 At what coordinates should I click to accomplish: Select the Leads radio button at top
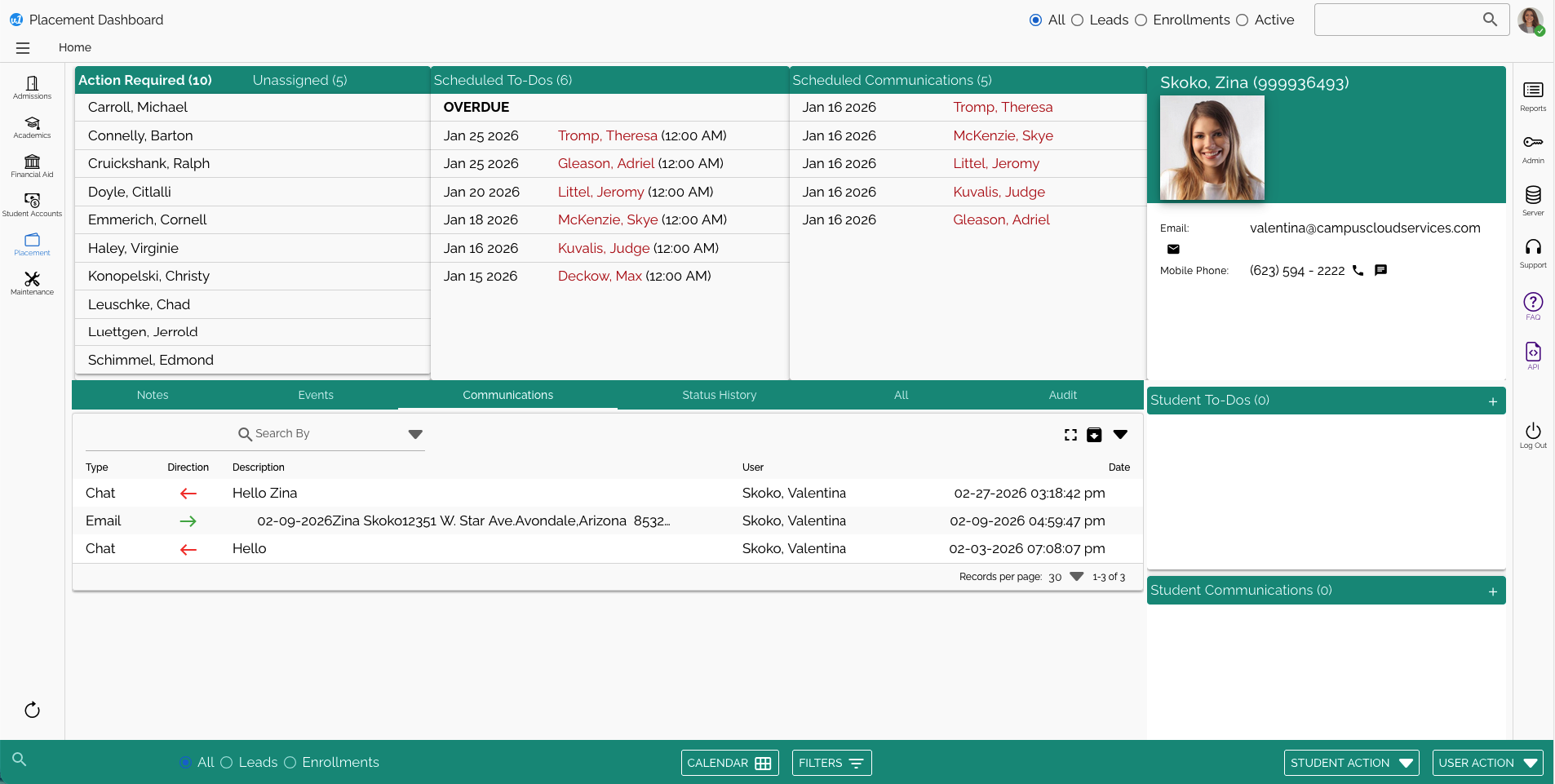pos(1077,20)
